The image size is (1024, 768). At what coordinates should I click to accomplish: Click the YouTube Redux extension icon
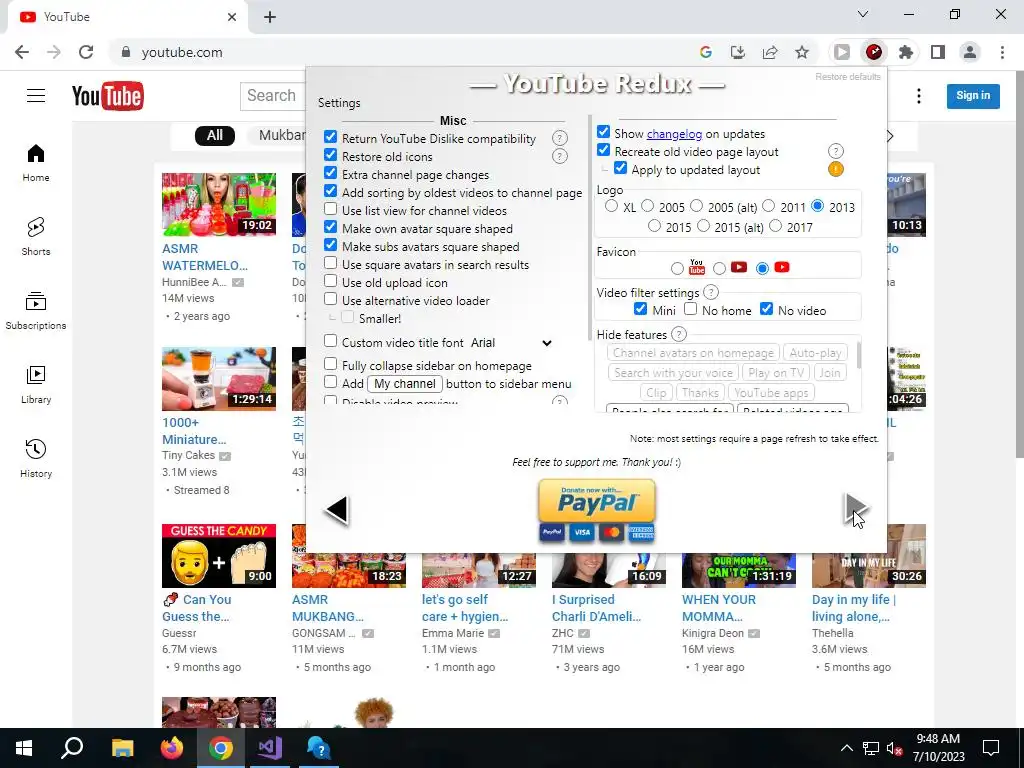click(x=874, y=52)
